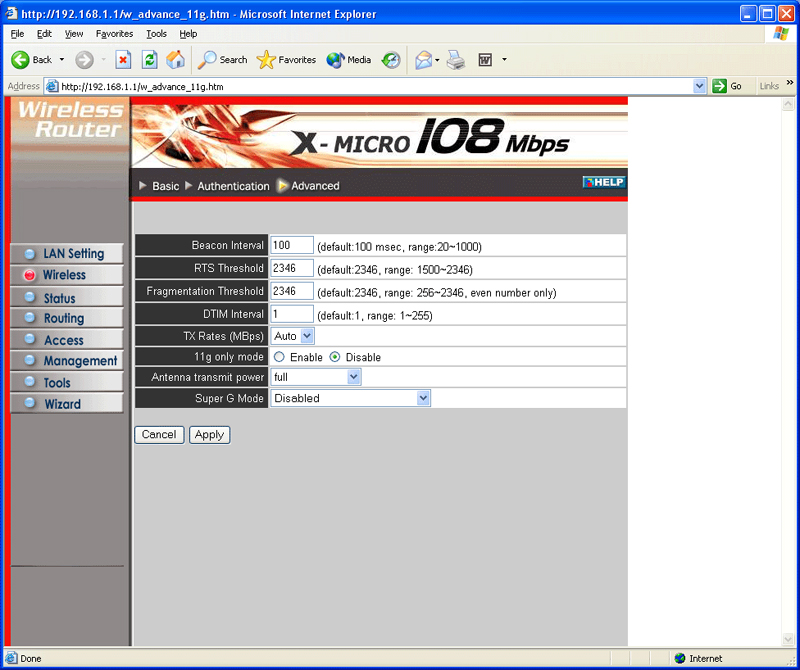Open the Search magnifier toolbar icon
This screenshot has height=670, width=800.
tap(207, 60)
